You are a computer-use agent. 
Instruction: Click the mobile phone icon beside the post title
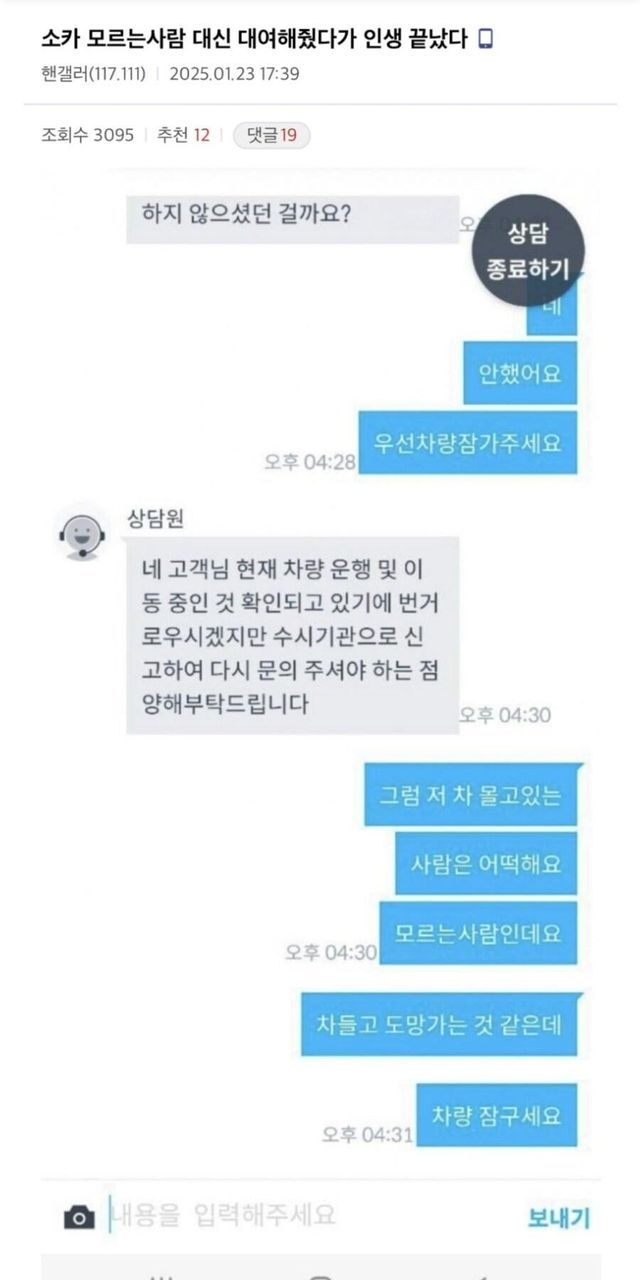click(x=486, y=40)
